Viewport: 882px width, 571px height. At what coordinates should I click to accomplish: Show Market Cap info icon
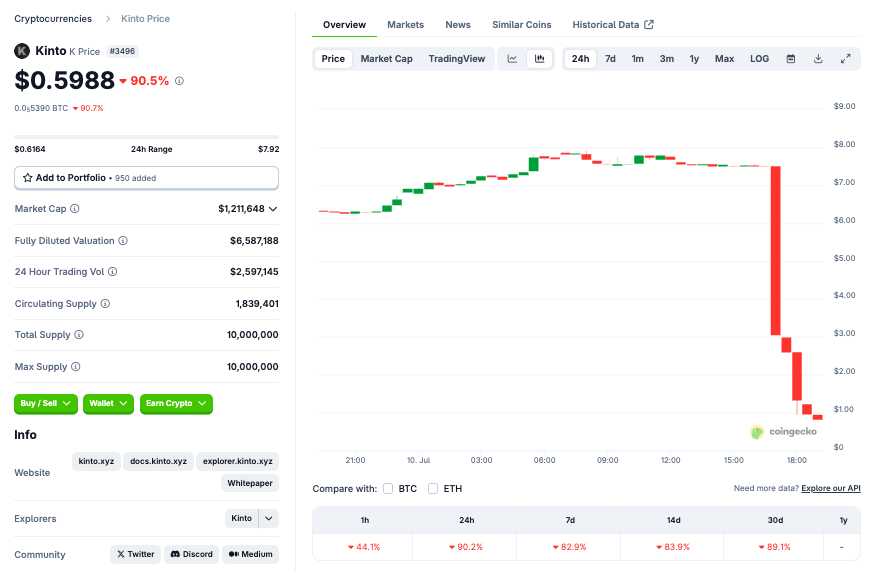click(x=75, y=209)
